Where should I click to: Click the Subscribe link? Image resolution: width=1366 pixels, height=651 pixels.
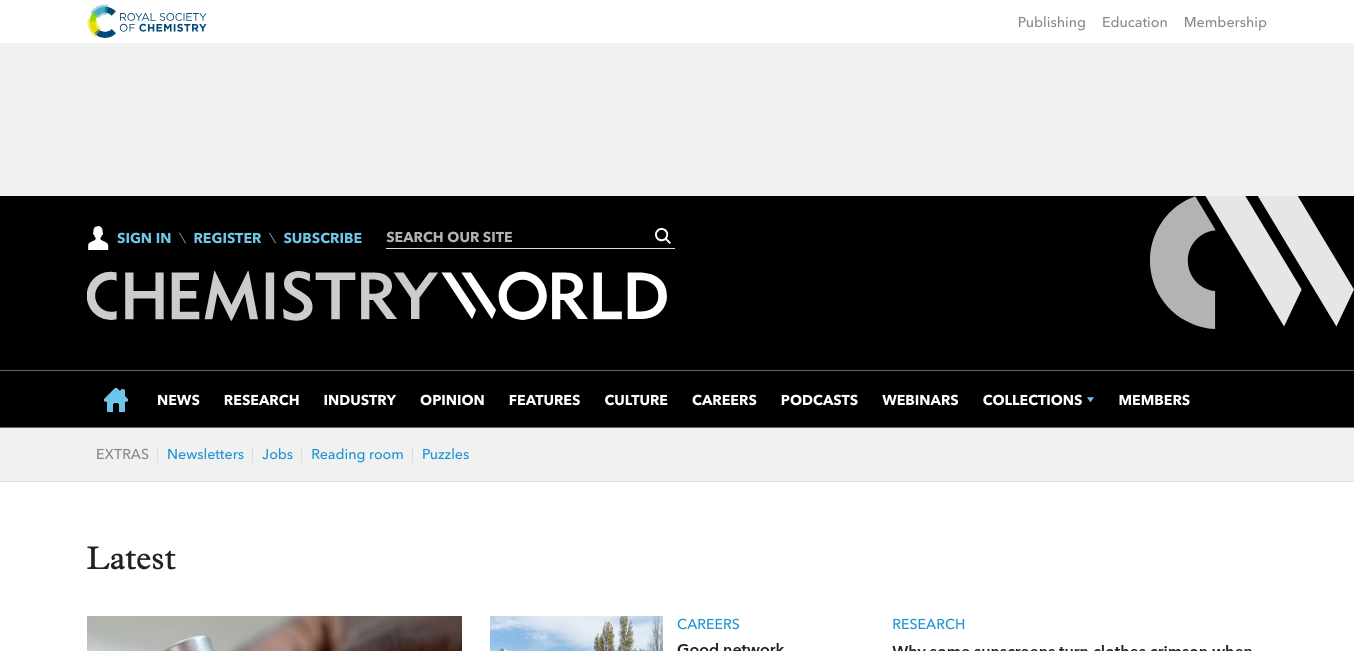point(322,238)
